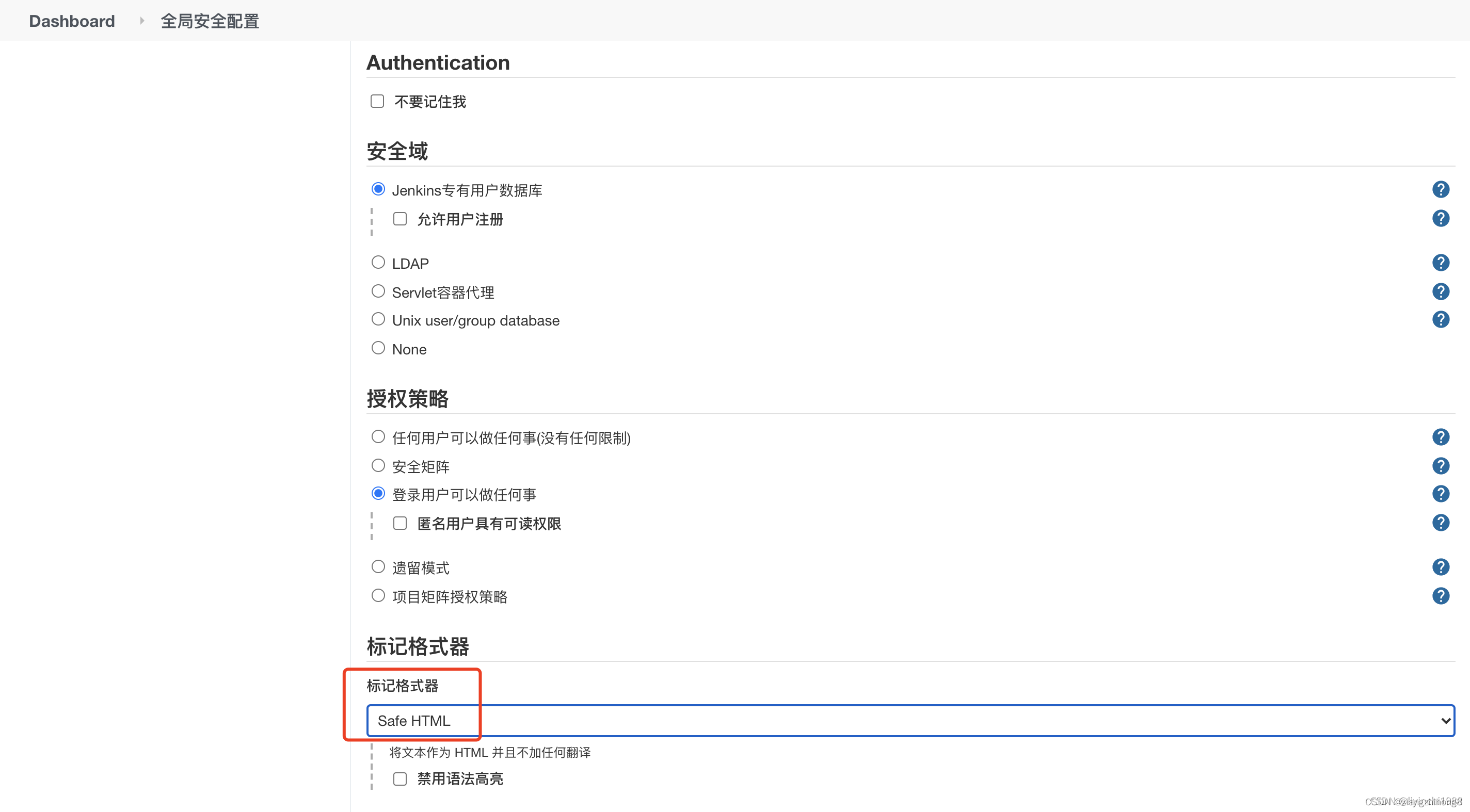Image resolution: width=1470 pixels, height=812 pixels.
Task: Select 项目矩阵授权策略 radio option
Action: 378,596
